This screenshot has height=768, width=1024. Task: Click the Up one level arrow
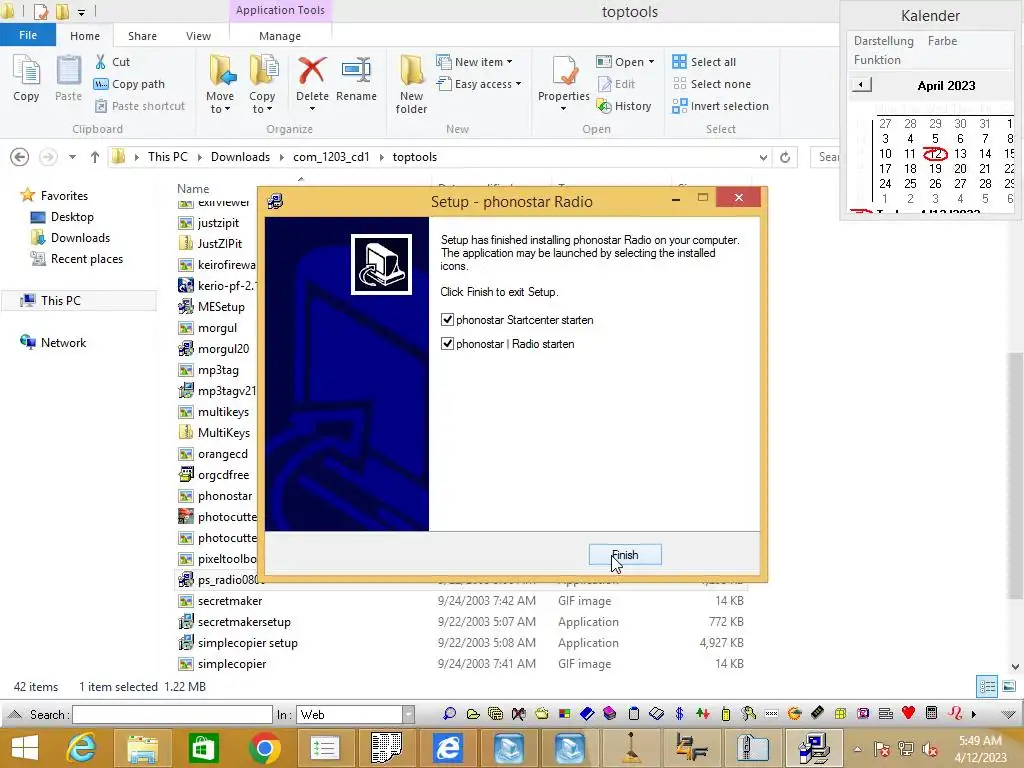95,157
